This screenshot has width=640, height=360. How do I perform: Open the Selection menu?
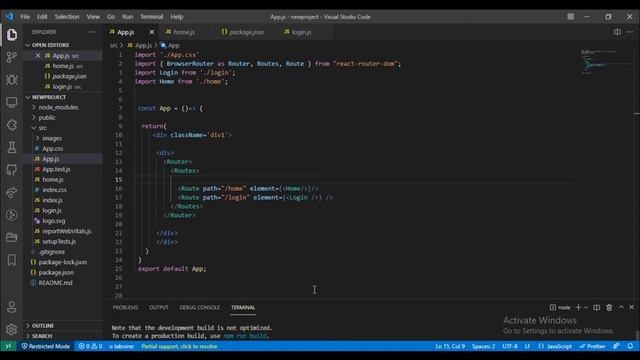[67, 17]
